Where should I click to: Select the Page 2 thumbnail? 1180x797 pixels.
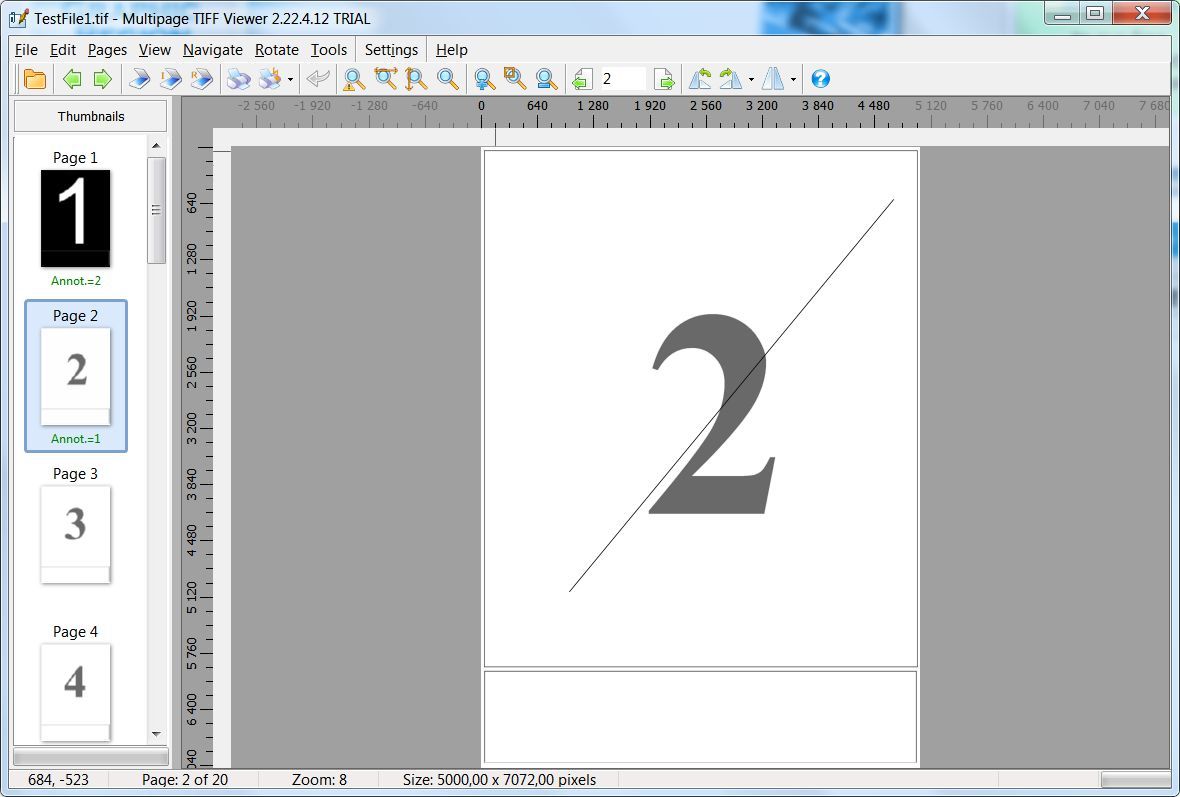75,376
